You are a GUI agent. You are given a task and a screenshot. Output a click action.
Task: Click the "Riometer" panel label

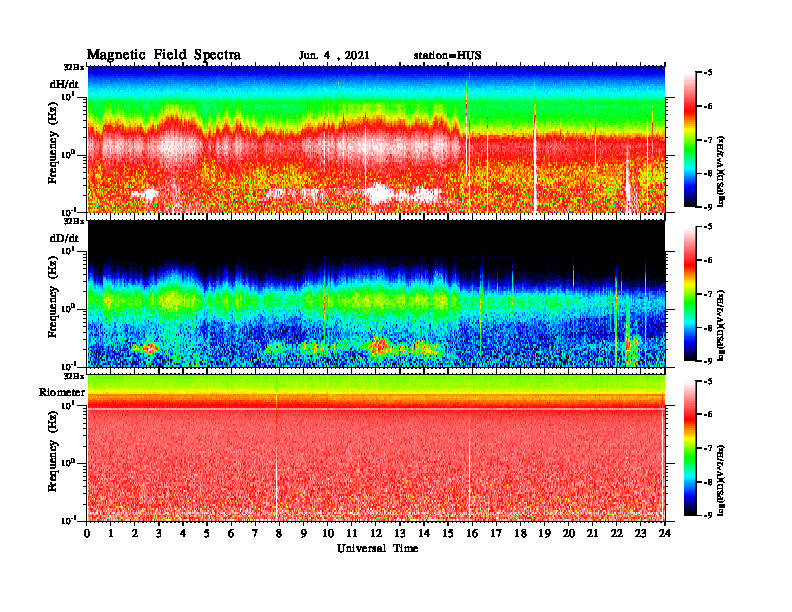click(62, 392)
